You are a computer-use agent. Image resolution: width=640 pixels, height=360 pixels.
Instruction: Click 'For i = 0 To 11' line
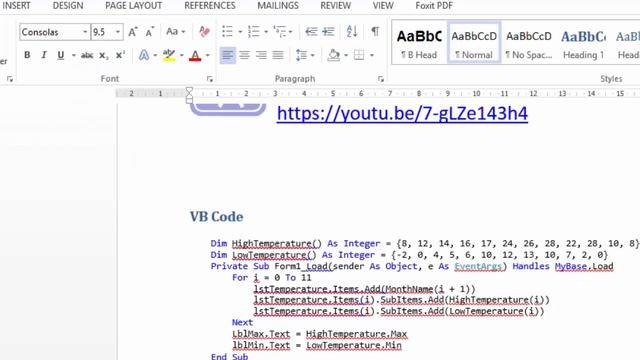tap(271, 278)
